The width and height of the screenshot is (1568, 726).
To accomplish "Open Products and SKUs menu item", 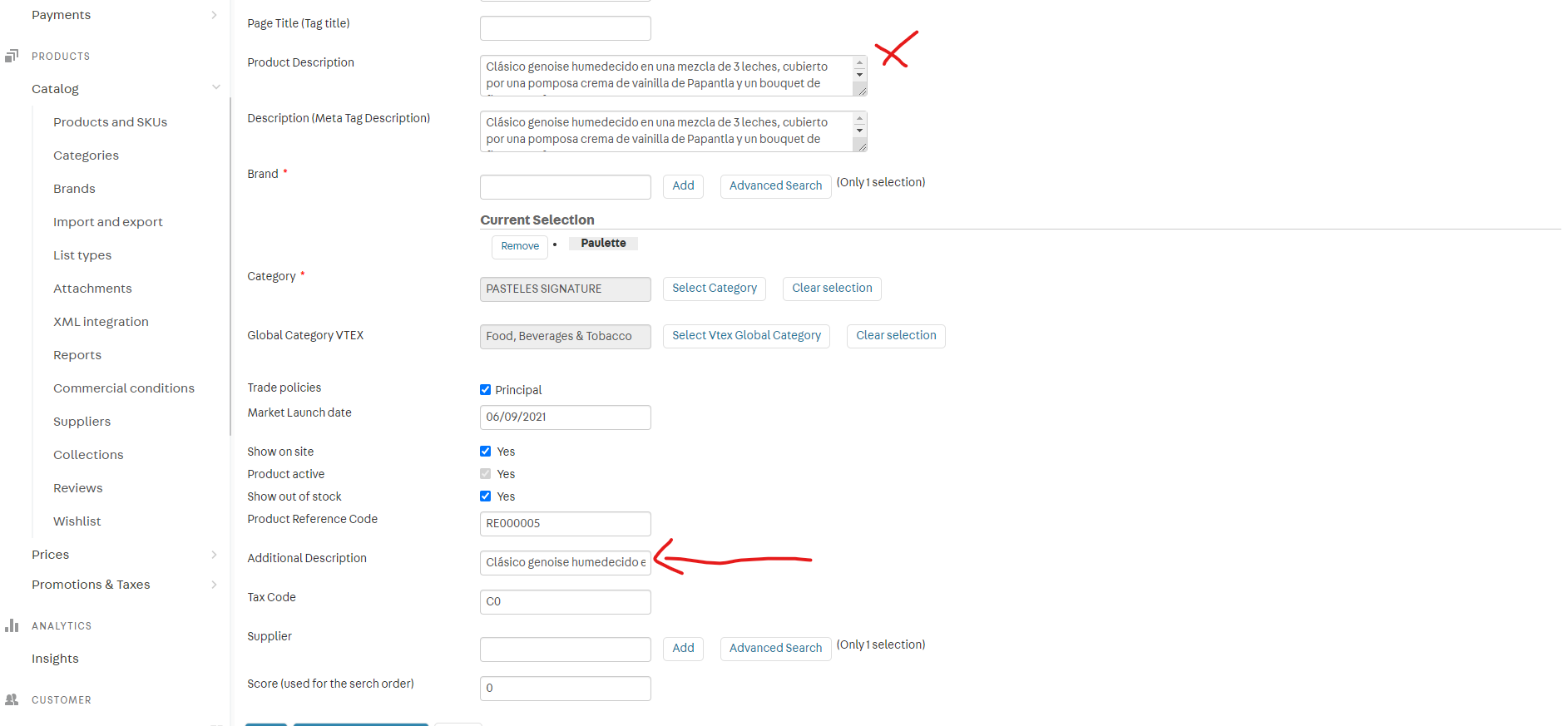I will click(110, 121).
